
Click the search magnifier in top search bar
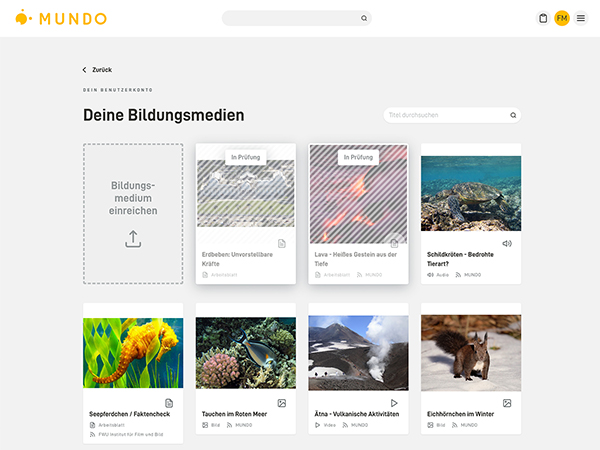364,18
